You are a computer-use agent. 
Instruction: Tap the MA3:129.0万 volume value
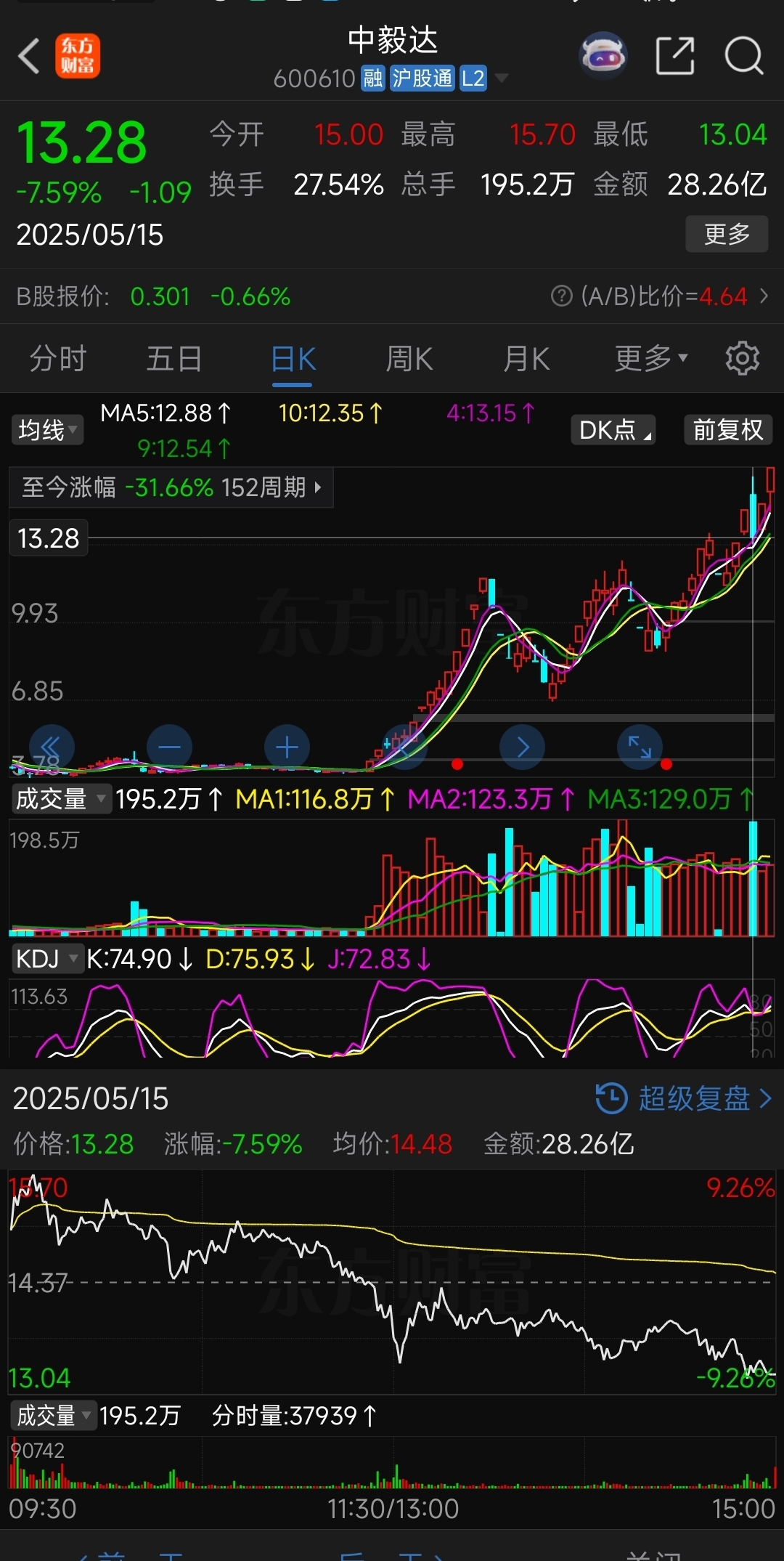[671, 799]
